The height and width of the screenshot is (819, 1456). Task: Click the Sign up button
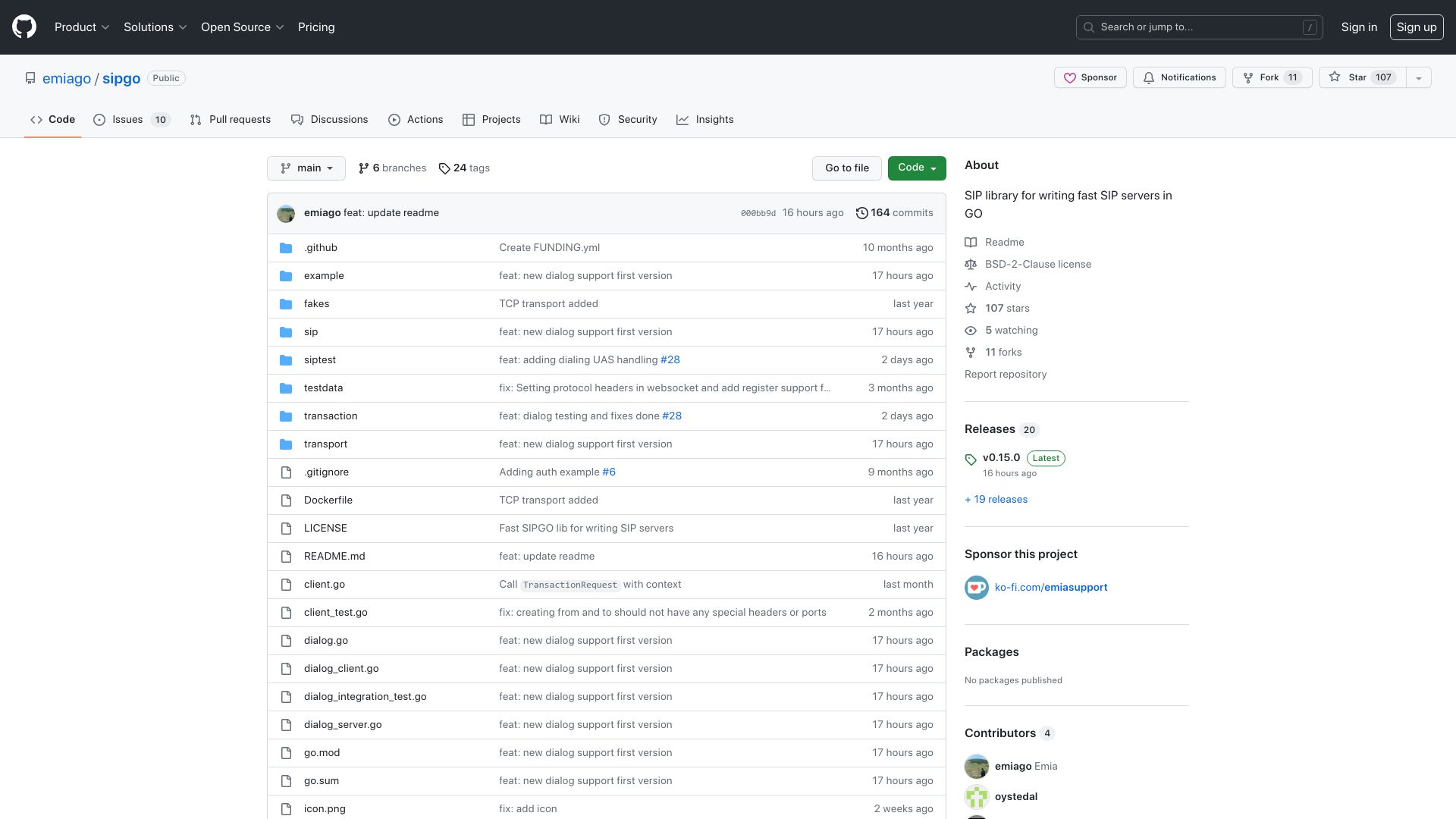tap(1417, 27)
